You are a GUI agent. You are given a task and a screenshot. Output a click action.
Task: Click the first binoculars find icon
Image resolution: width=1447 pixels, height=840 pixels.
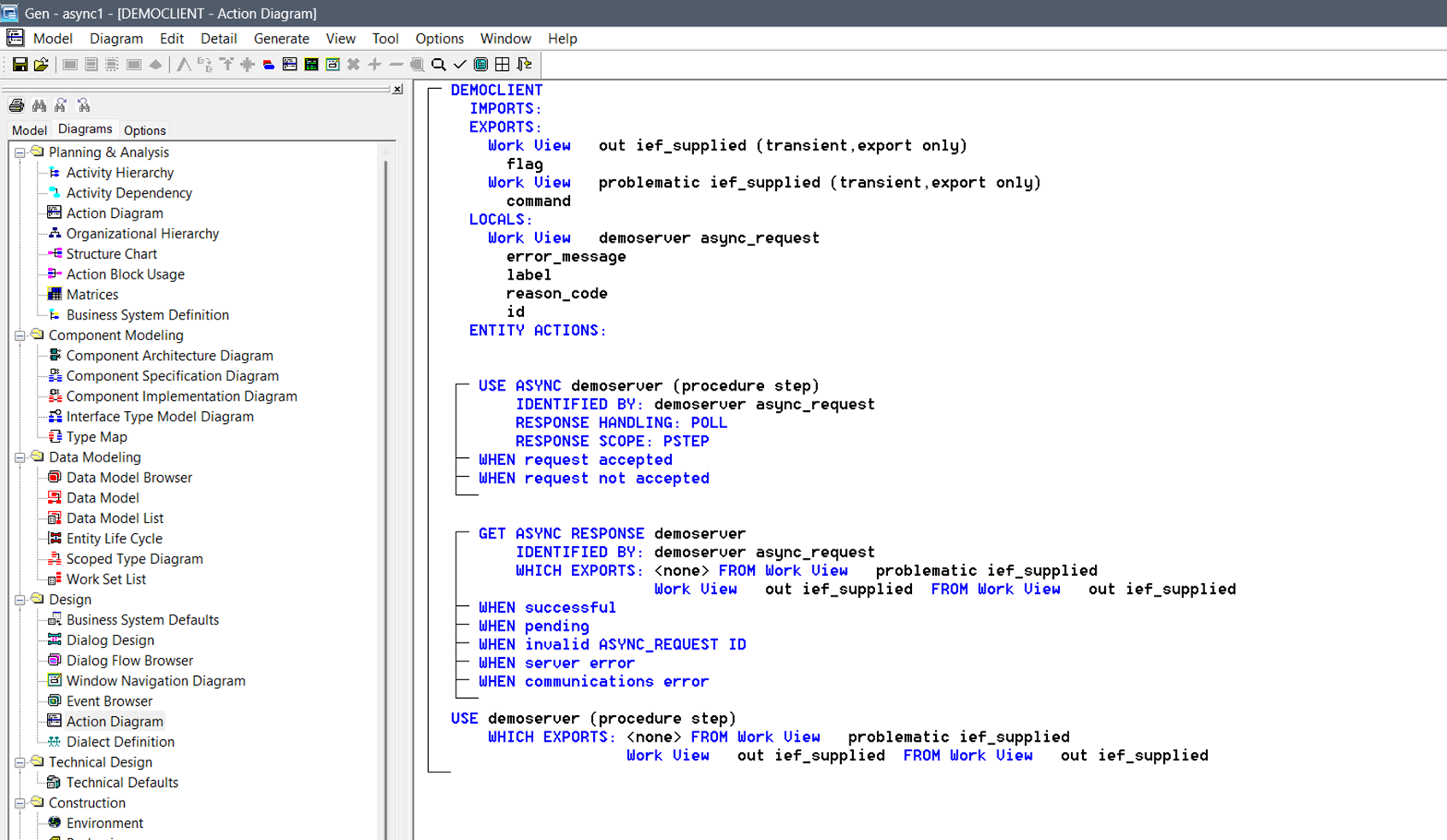pos(39,105)
